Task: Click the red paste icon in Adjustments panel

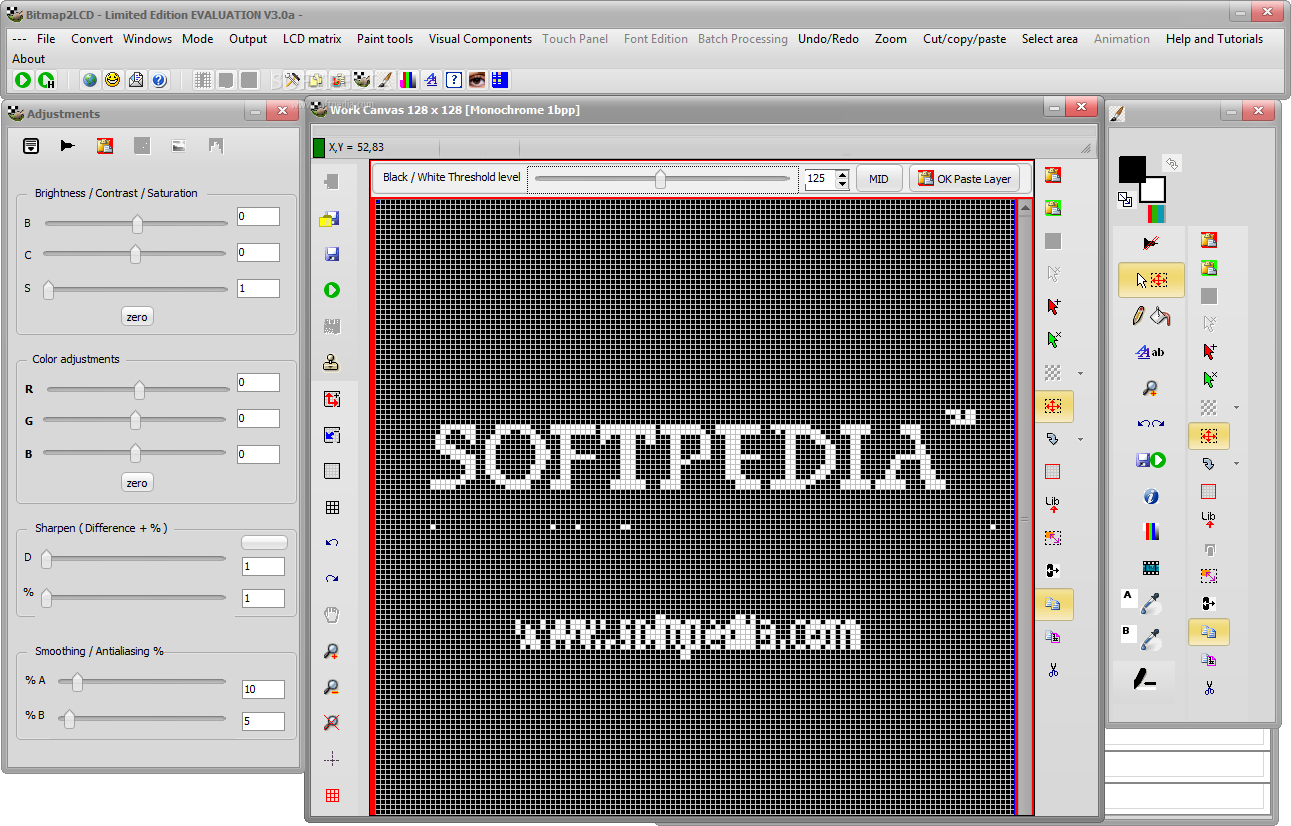Action: [x=105, y=146]
